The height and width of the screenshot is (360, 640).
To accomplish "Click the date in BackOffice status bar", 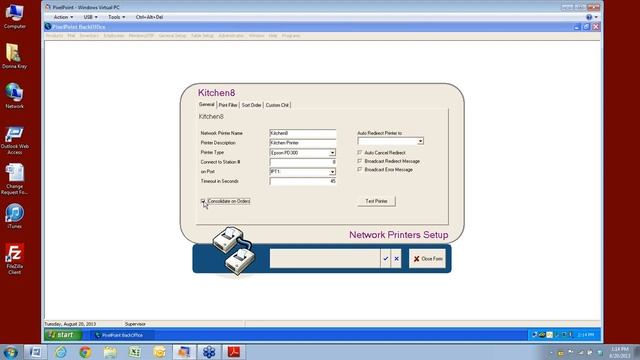I will [x=70, y=324].
